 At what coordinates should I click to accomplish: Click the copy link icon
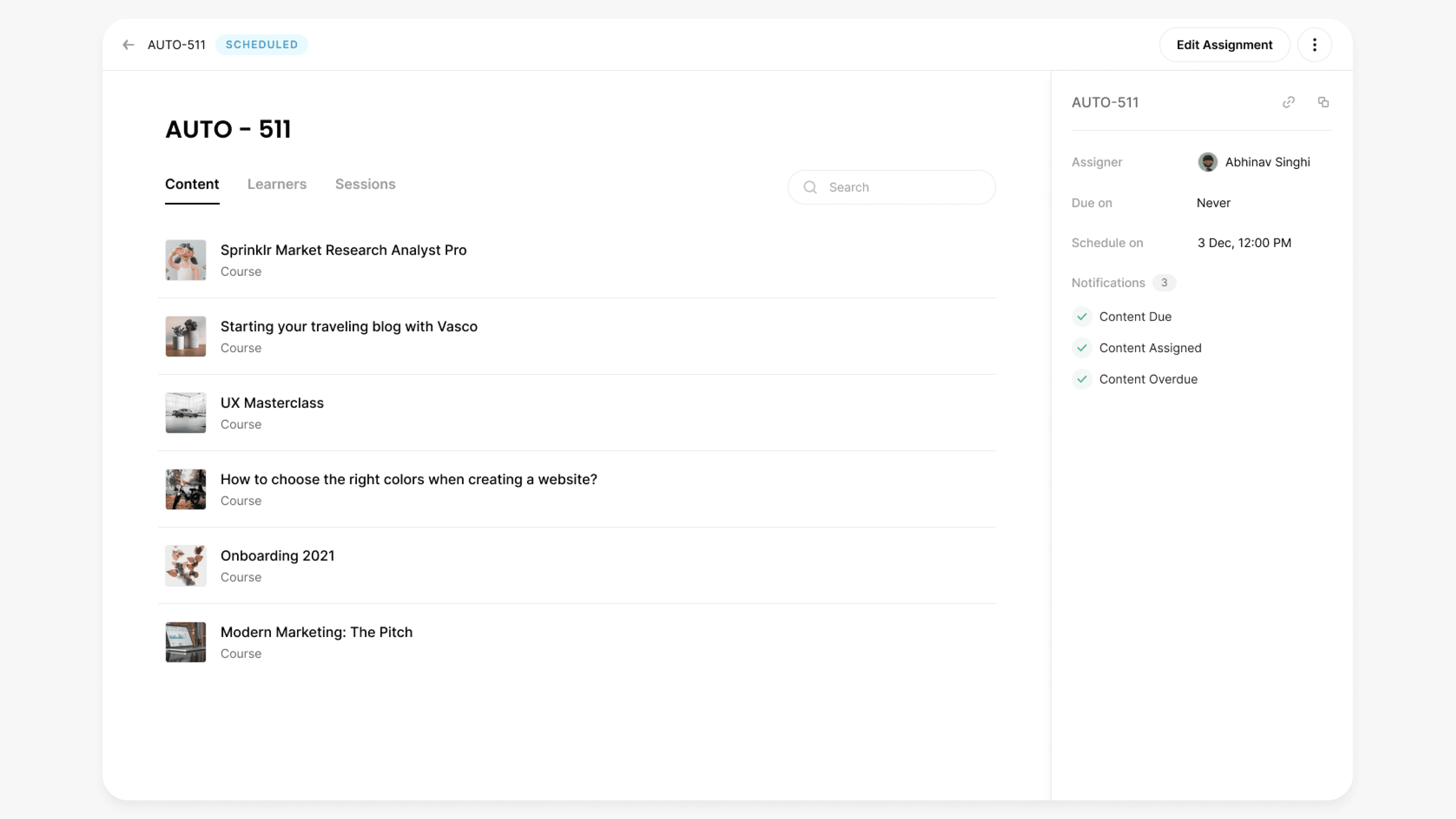1288,102
